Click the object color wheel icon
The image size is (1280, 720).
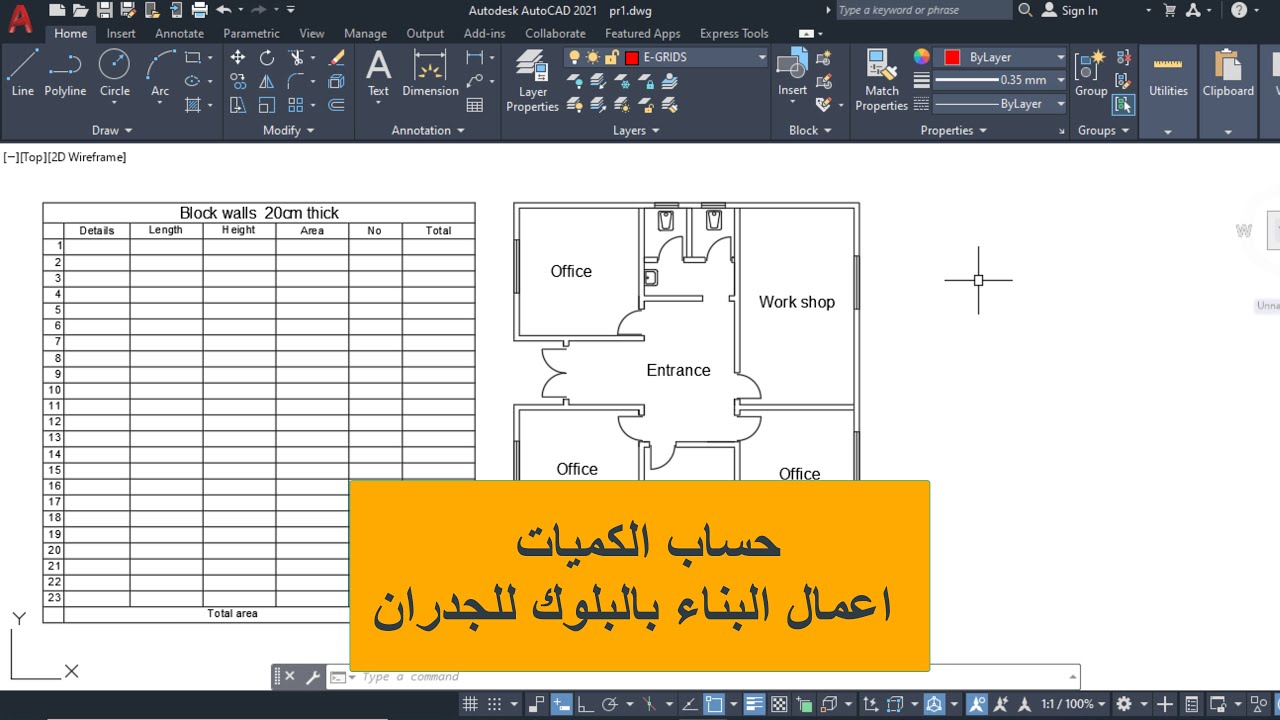pos(921,57)
